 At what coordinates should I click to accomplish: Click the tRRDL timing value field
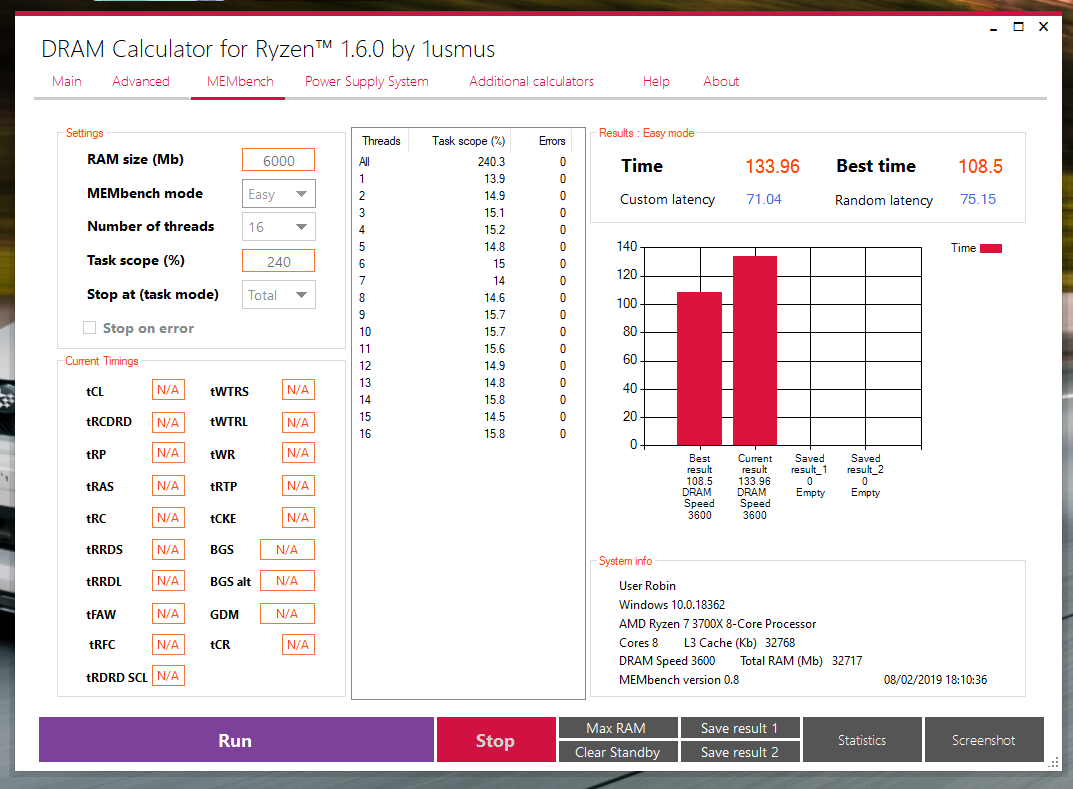pyautogui.click(x=168, y=581)
